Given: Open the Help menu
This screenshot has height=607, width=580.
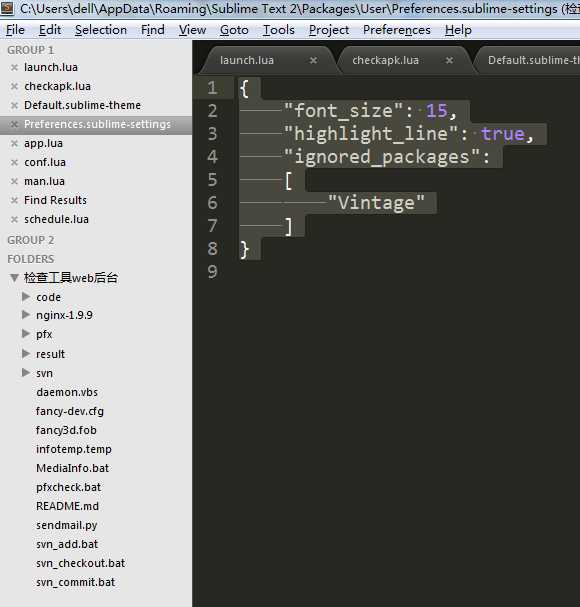Looking at the screenshot, I should [458, 30].
